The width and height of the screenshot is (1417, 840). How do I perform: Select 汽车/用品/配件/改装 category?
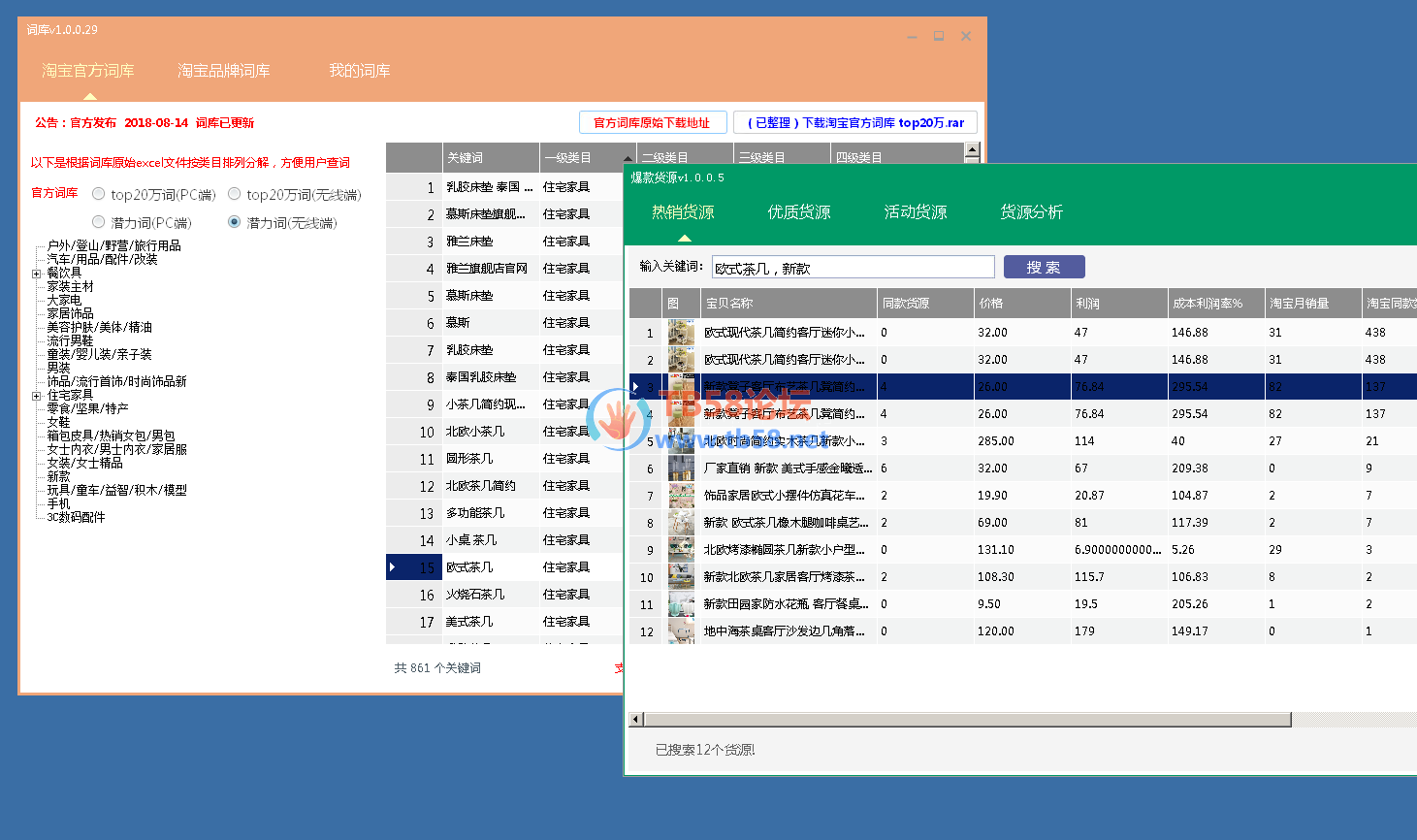[x=103, y=260]
